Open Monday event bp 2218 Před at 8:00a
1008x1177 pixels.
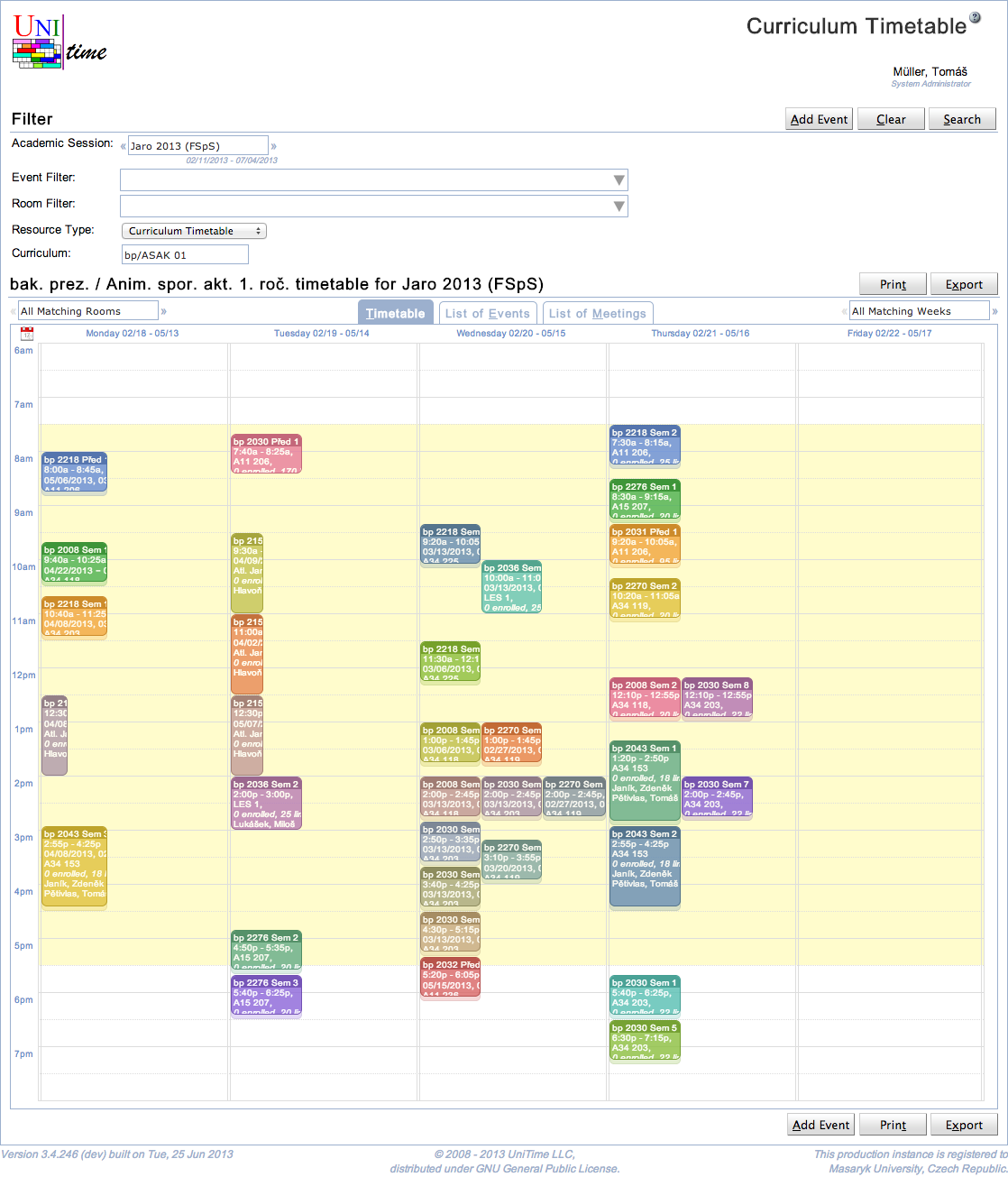tap(74, 473)
